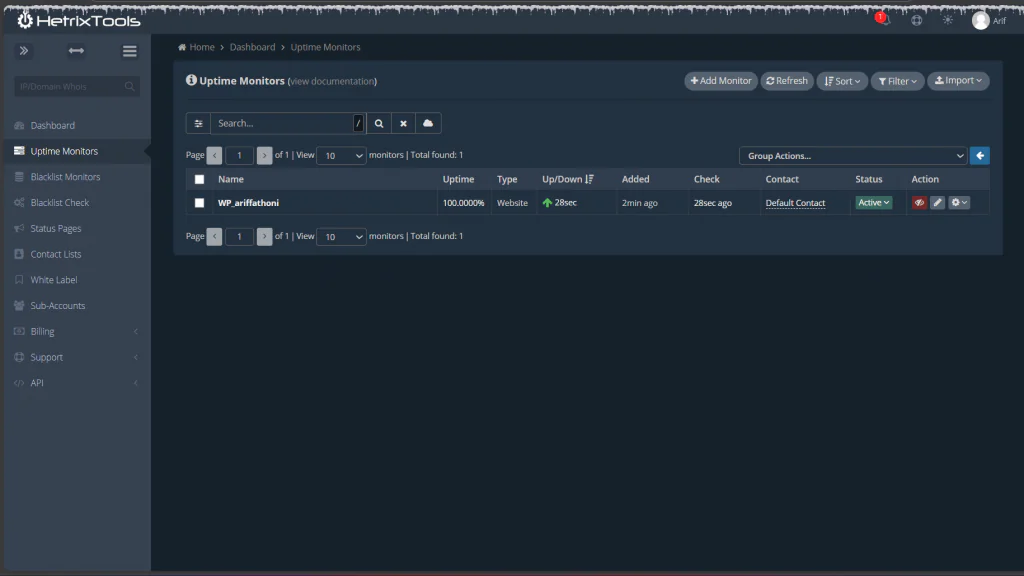Viewport: 1024px width, 576px height.
Task: Open the hamburger menu in sidebar
Action: click(x=129, y=51)
